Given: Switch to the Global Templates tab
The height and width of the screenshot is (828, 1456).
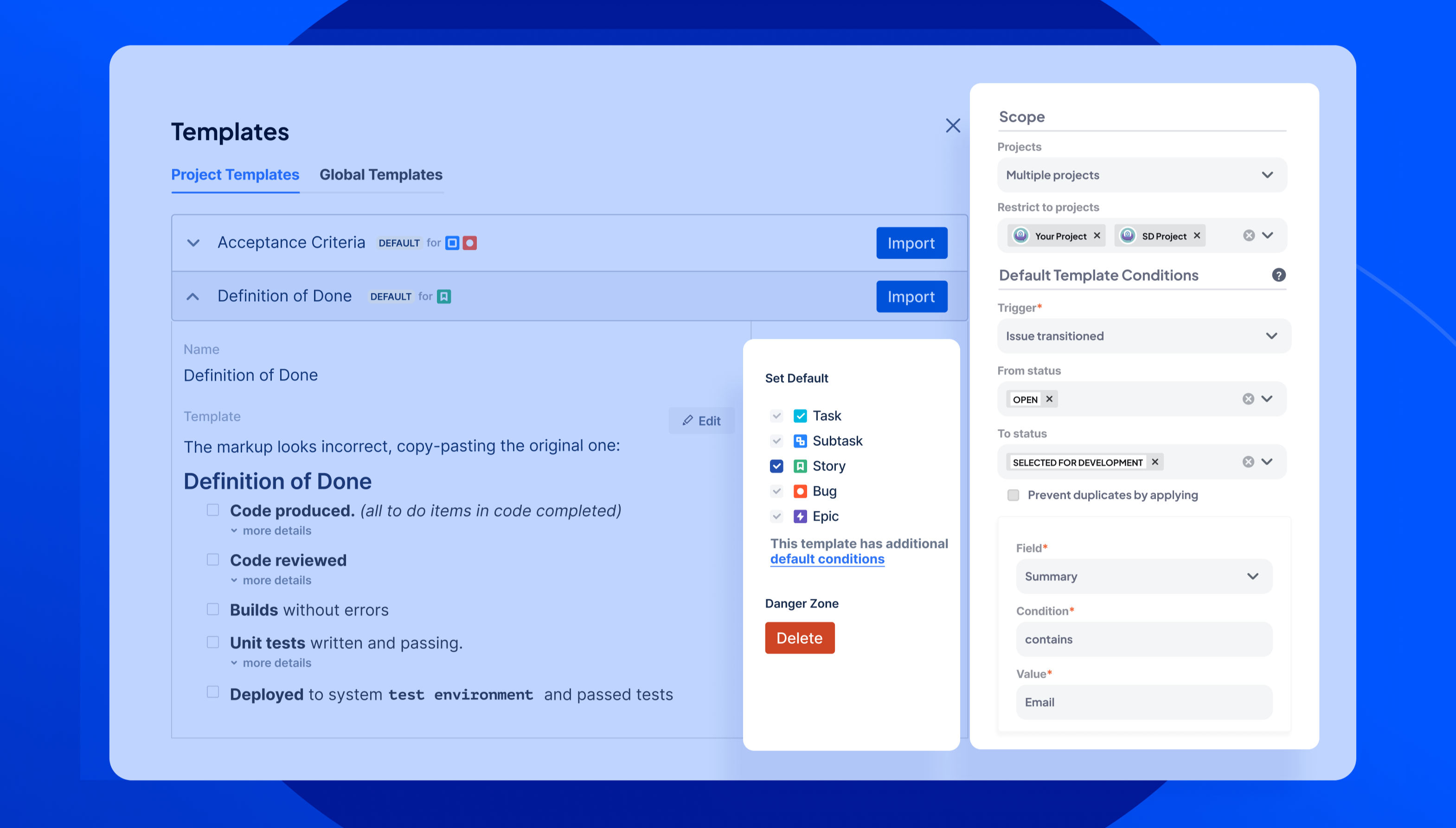Looking at the screenshot, I should point(381,175).
